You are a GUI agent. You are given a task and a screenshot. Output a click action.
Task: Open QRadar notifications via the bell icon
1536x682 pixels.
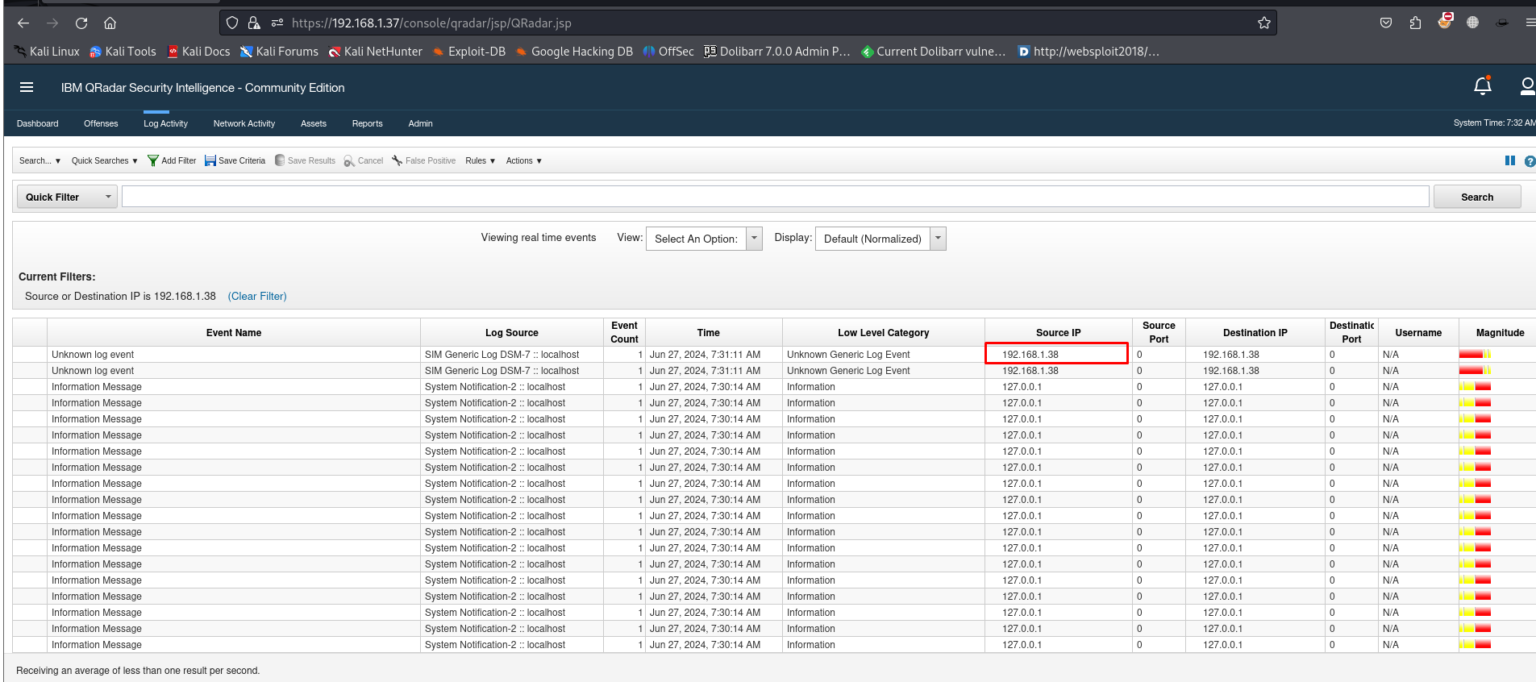tap(1483, 87)
